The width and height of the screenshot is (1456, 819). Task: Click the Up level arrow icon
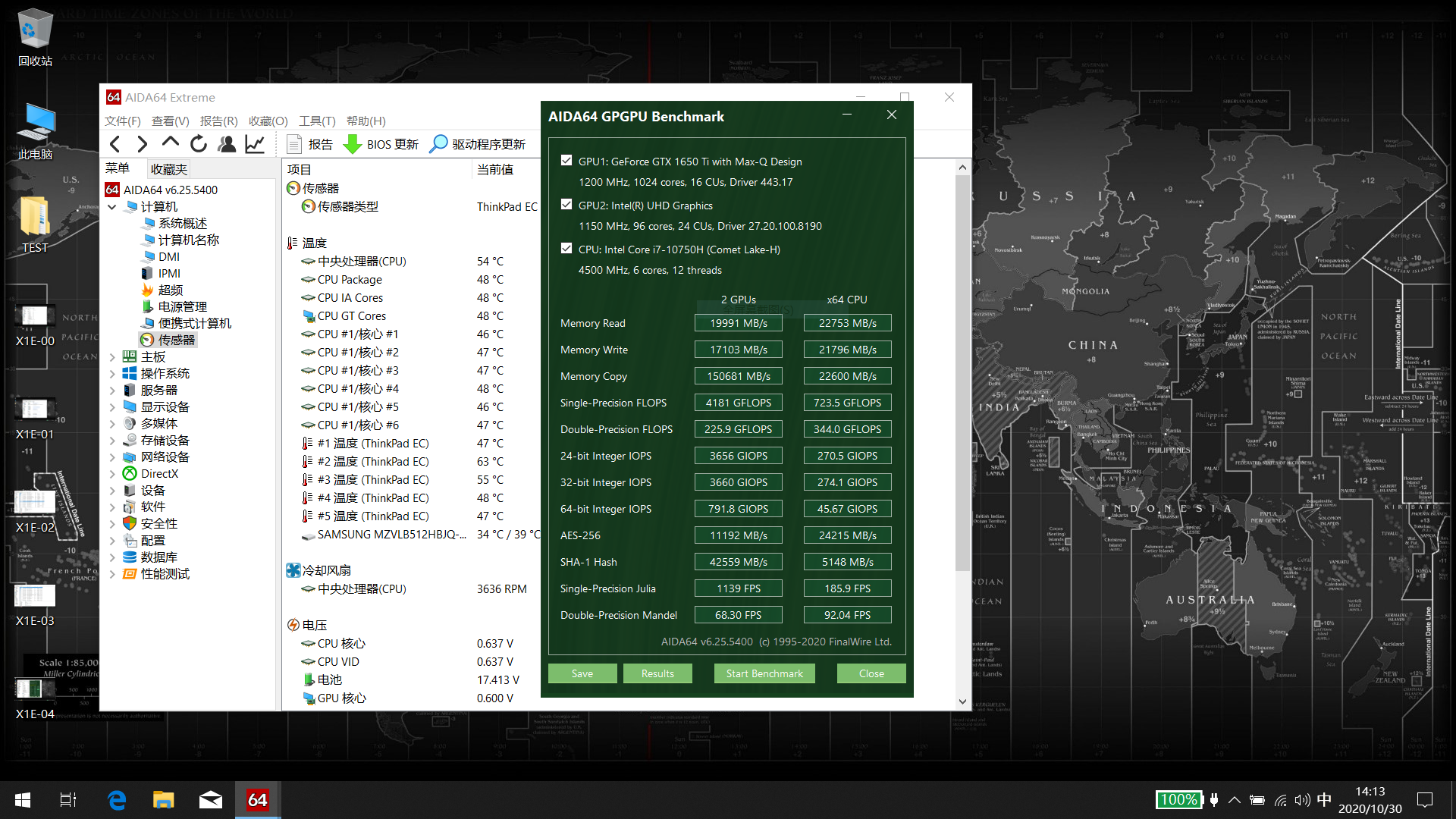[170, 143]
